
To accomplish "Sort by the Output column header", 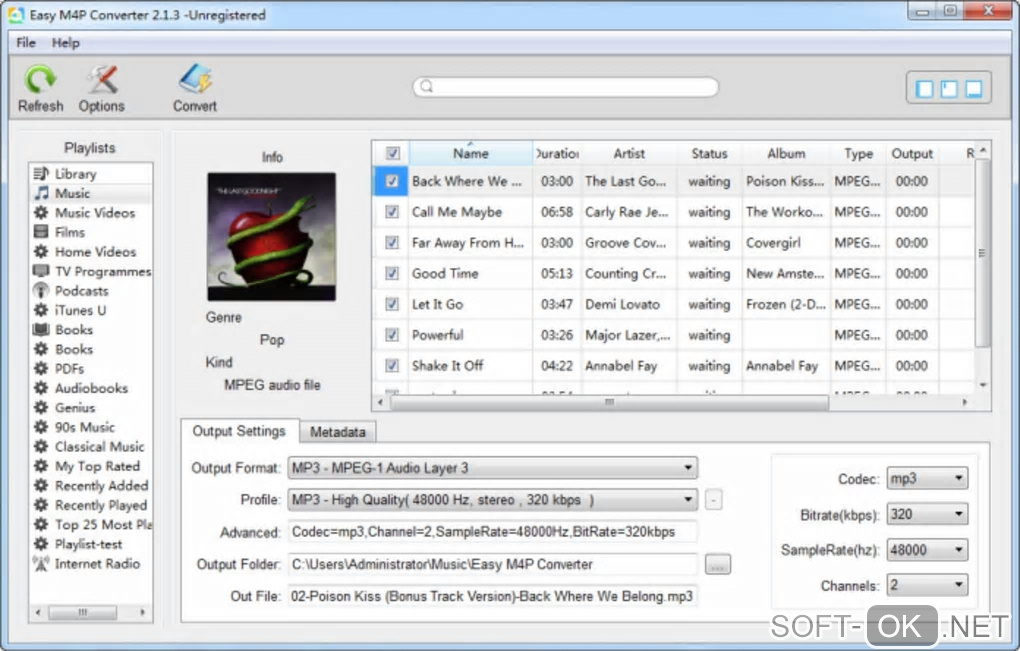I will [912, 153].
